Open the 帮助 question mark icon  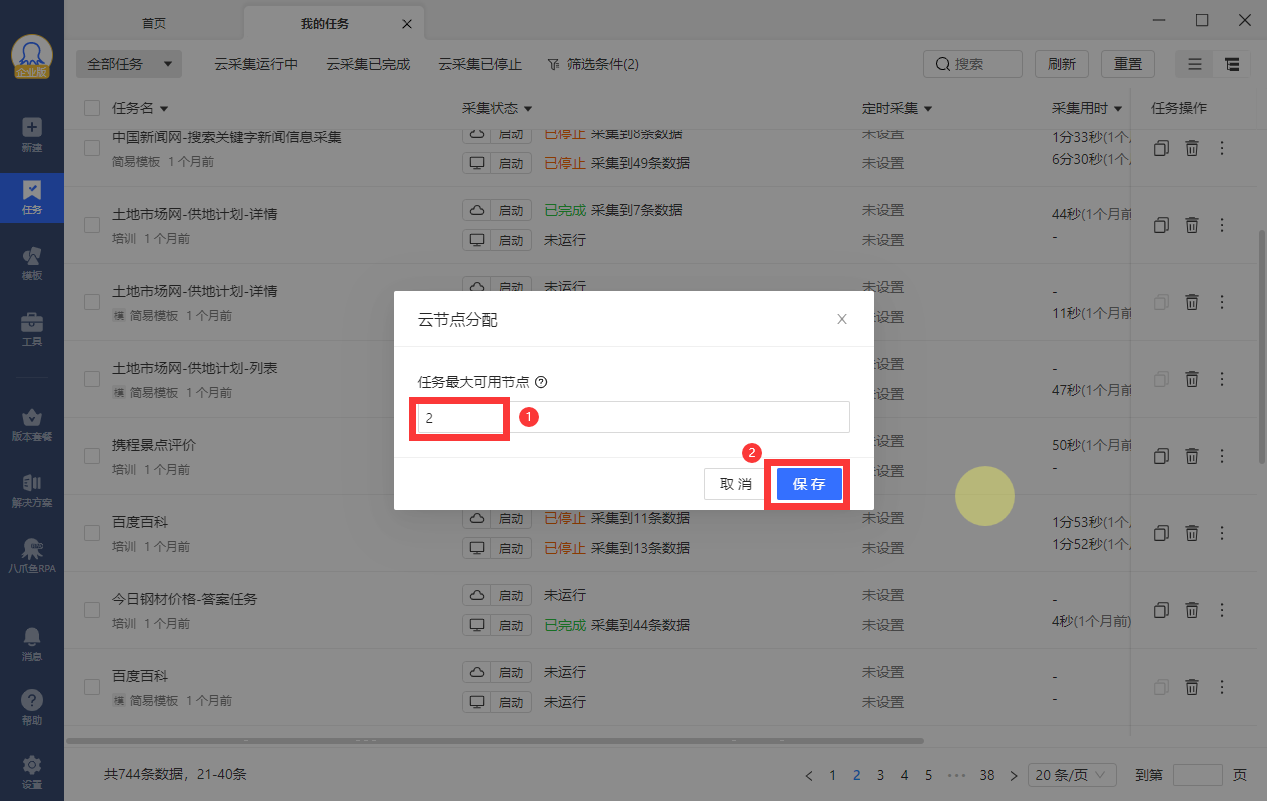(32, 708)
